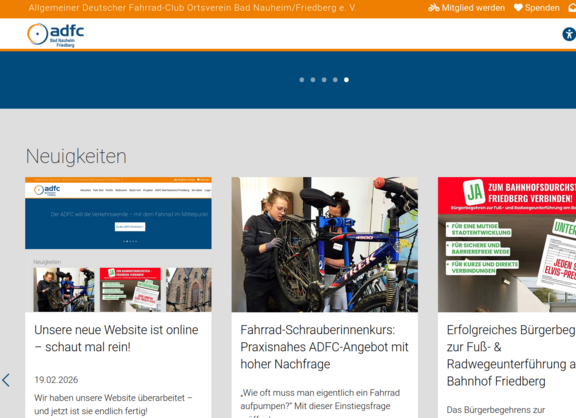
Task: Open article 'Unsere neue Website ist online'
Action: (x=116, y=338)
